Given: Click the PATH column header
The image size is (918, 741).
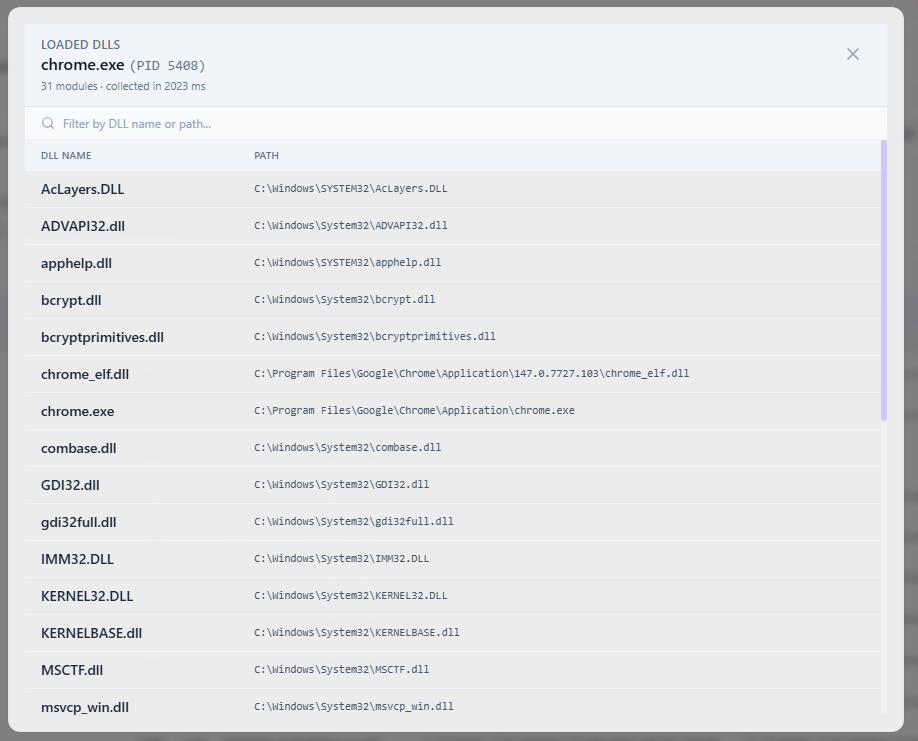Looking at the screenshot, I should (266, 156).
